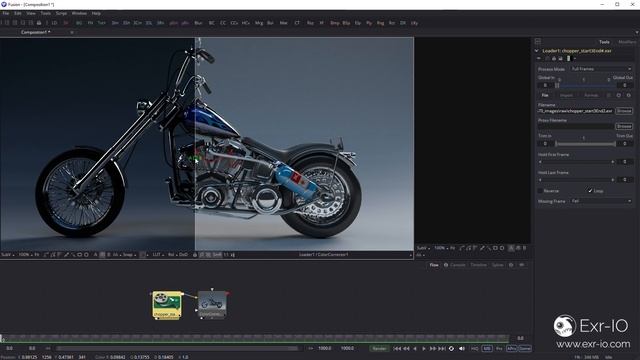Image resolution: width=640 pixels, height=360 pixels.
Task: Add a Text+ tool from the toolbar
Action: point(102,23)
